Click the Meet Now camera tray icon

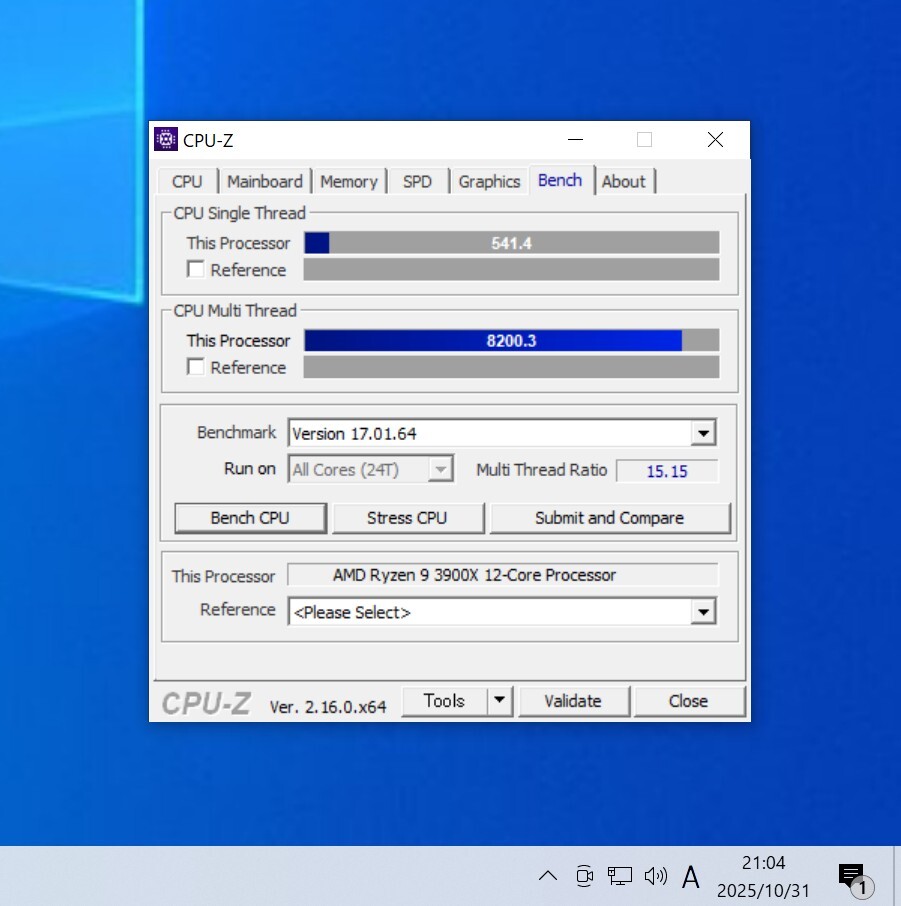tap(585, 877)
